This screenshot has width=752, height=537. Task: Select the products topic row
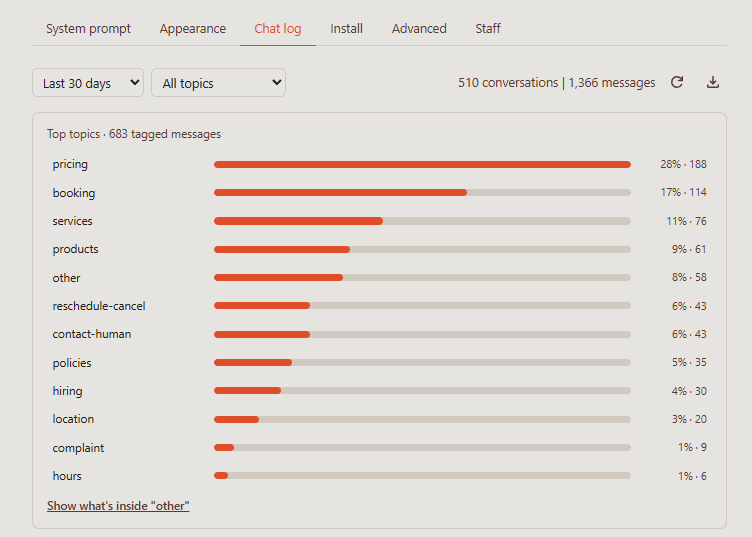pyautogui.click(x=379, y=249)
